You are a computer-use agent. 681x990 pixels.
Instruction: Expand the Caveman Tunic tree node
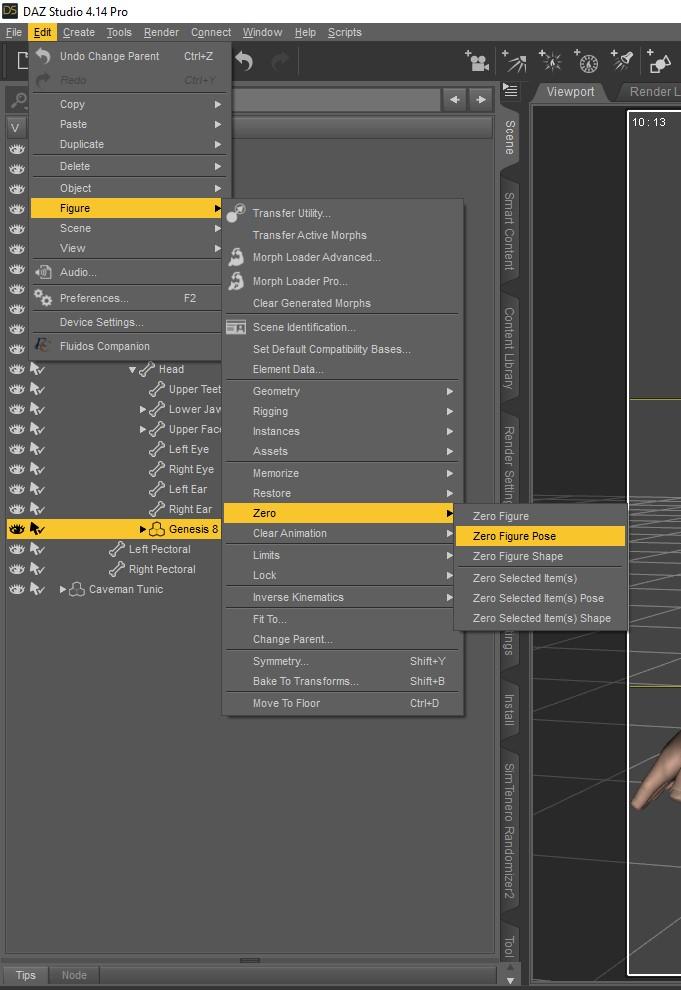(x=62, y=589)
